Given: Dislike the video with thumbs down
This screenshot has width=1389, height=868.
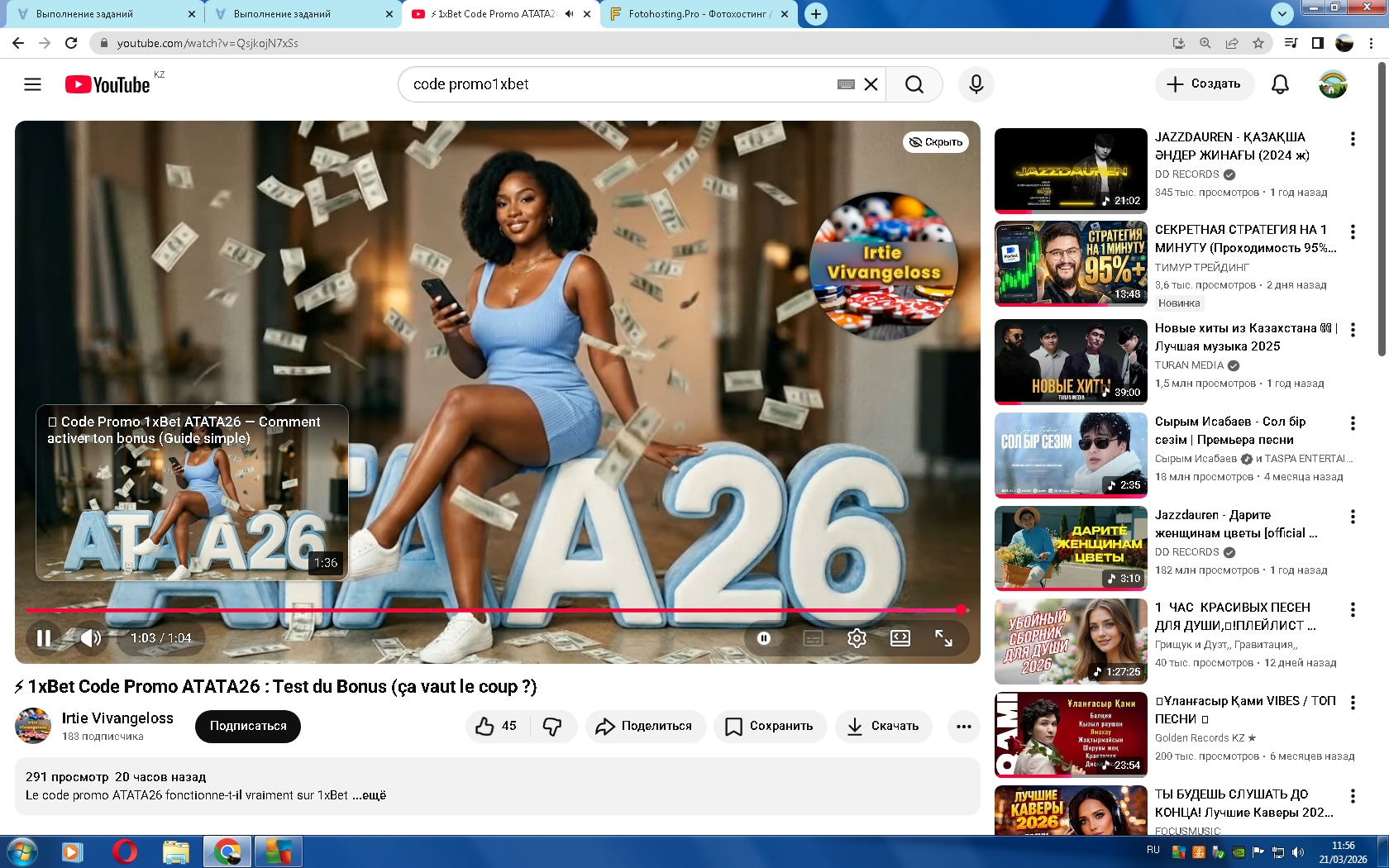Looking at the screenshot, I should [x=552, y=726].
